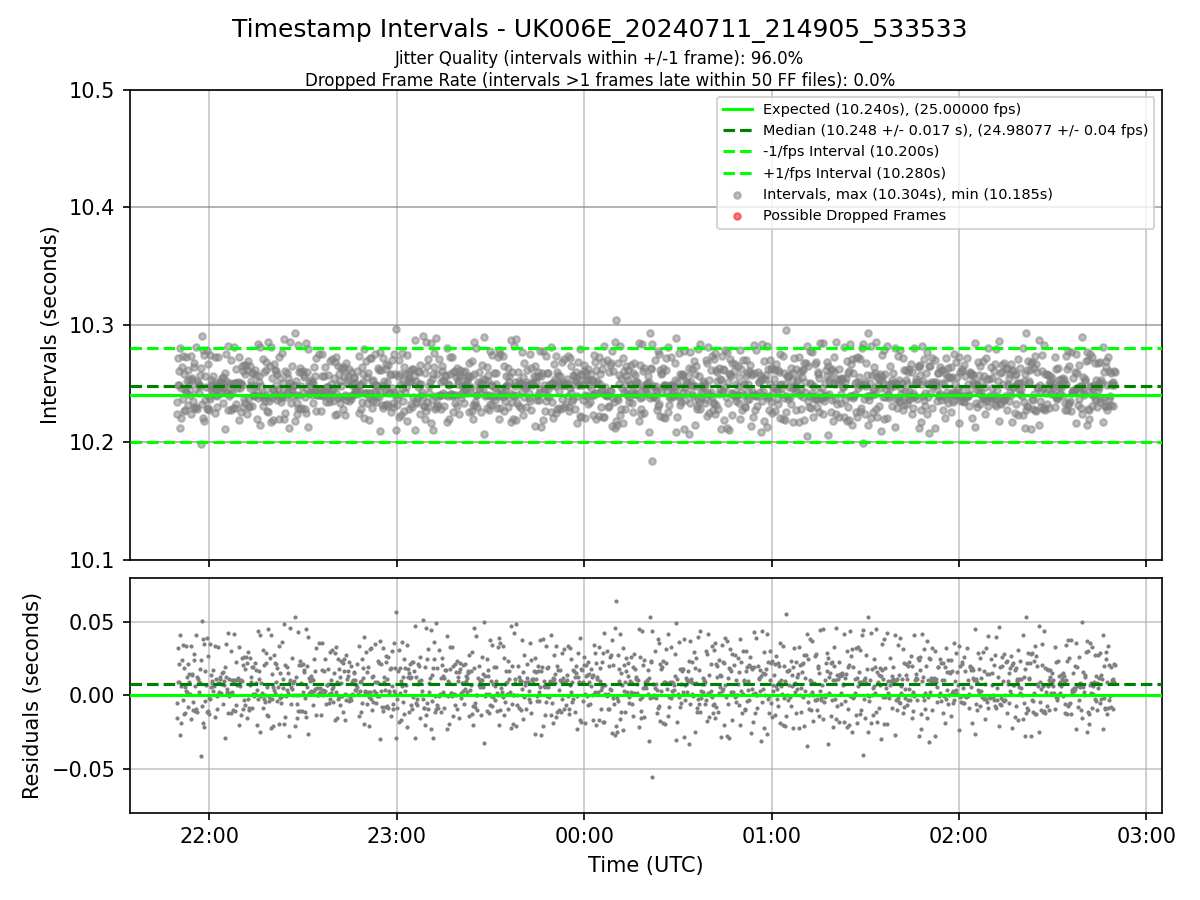Click the −0.05 tick label on Residuals axis

pyautogui.click(x=86, y=769)
